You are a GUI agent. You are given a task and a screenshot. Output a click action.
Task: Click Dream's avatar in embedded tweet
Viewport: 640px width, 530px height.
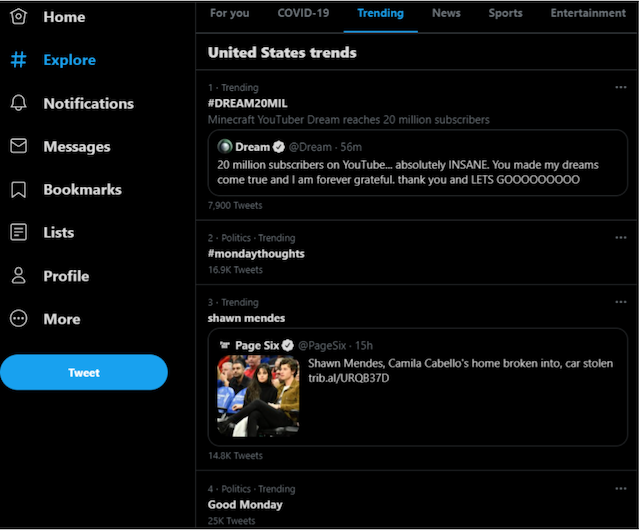coord(224,147)
